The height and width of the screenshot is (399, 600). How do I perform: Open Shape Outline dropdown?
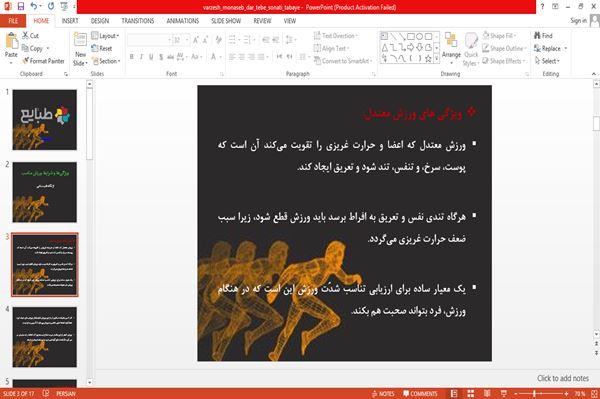[504, 48]
